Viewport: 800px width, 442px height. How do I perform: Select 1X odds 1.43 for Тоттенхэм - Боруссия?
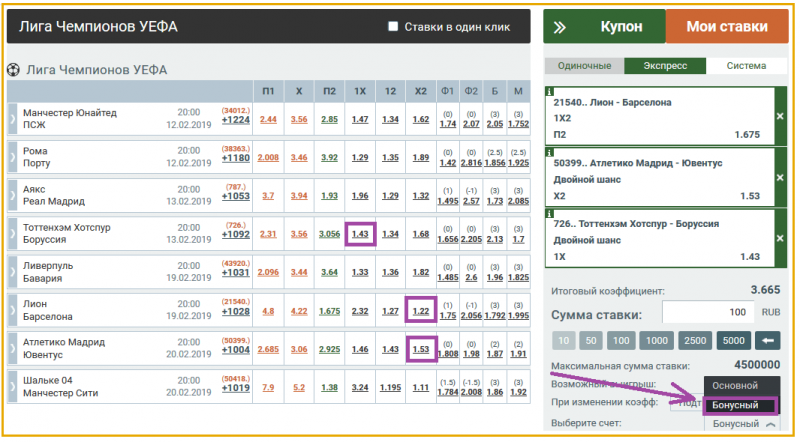[x=360, y=234]
